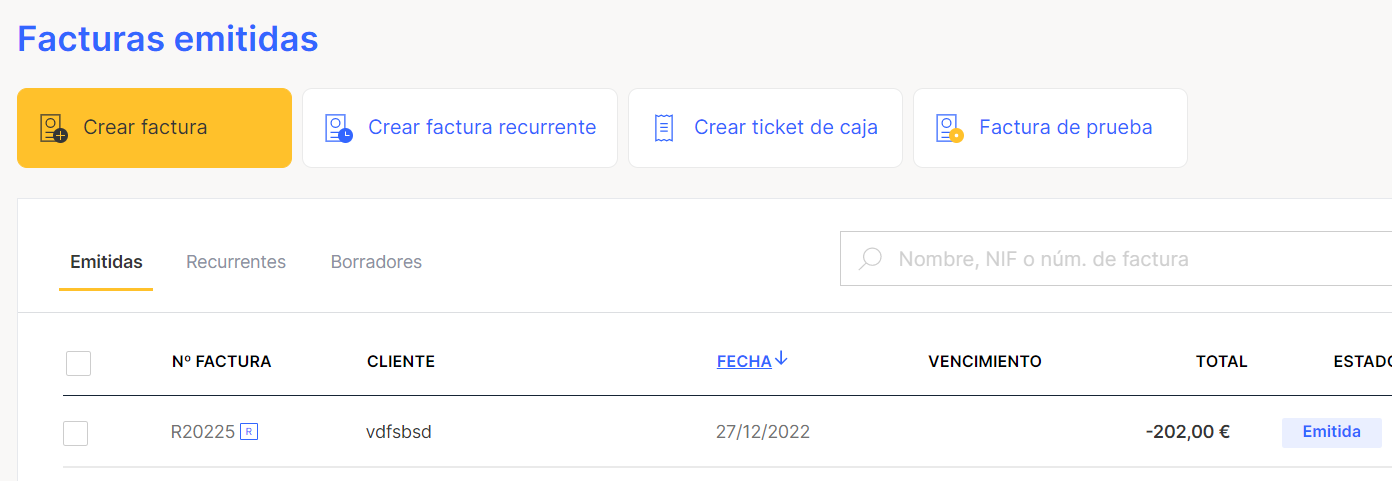1392x481 pixels.
Task: Click the R badge next to R20225
Action: 249,432
